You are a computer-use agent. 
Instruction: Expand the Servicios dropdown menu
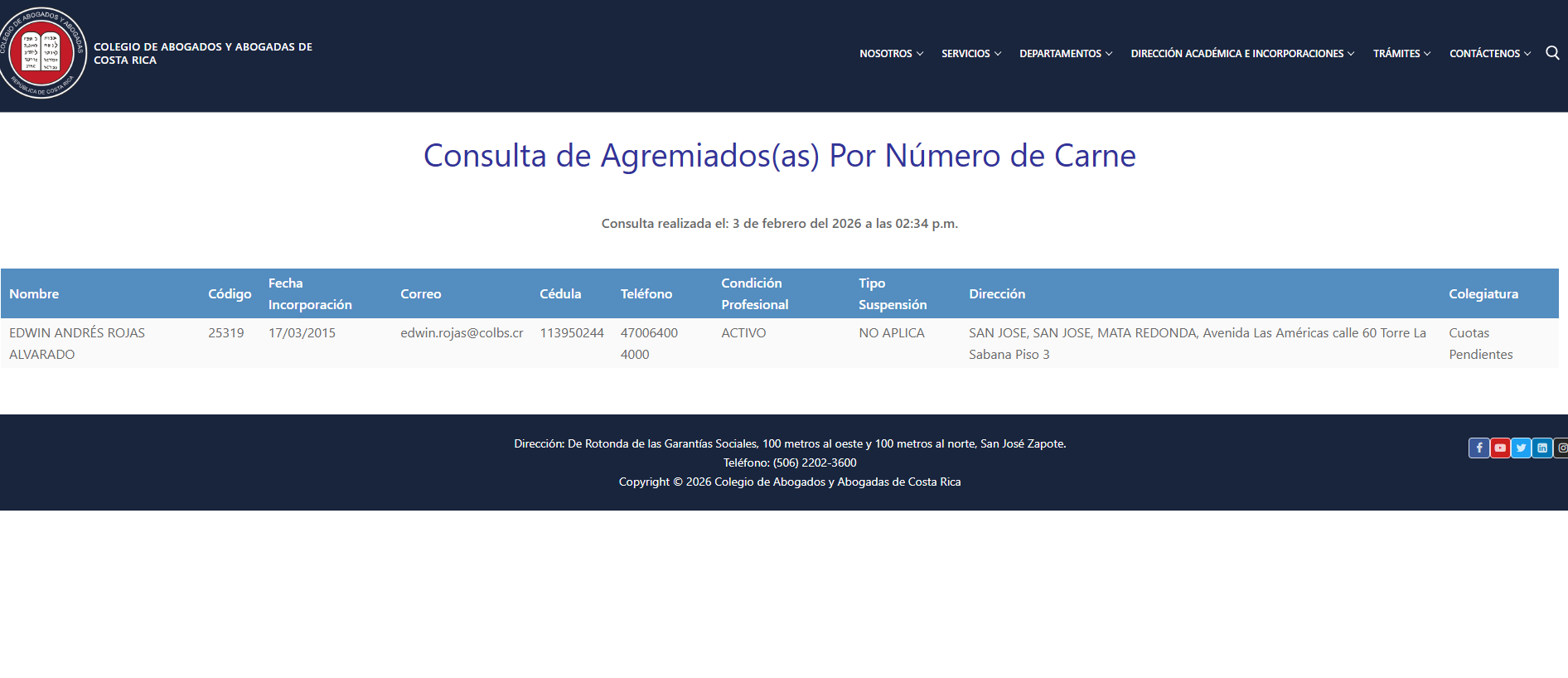point(971,54)
